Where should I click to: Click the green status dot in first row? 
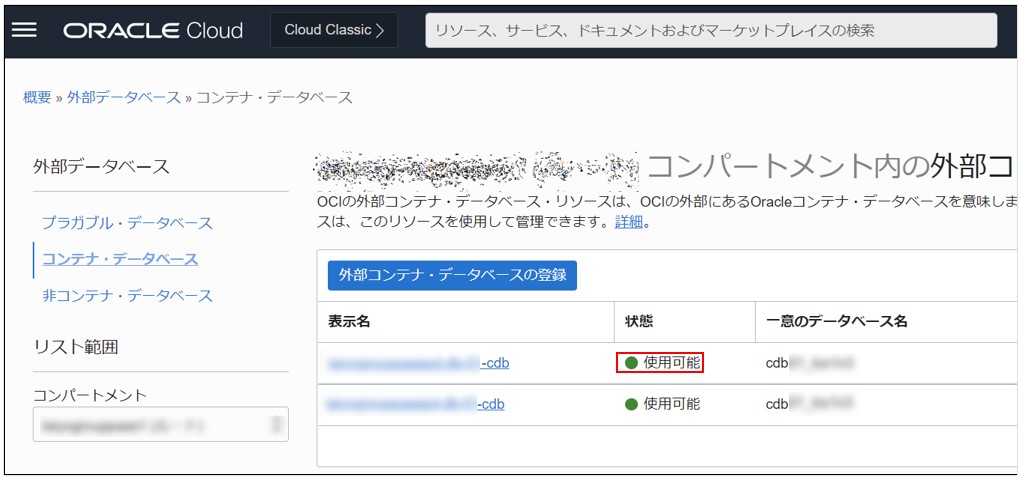631,363
